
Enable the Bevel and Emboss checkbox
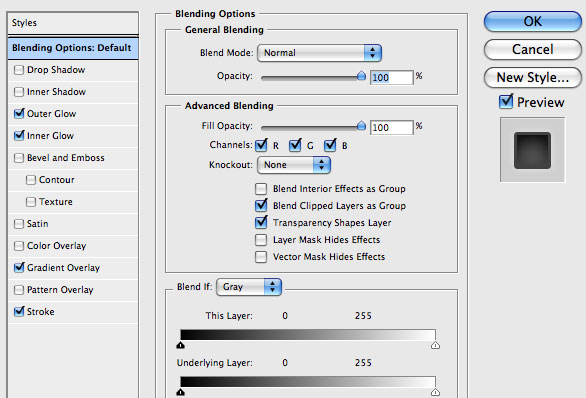pos(19,158)
